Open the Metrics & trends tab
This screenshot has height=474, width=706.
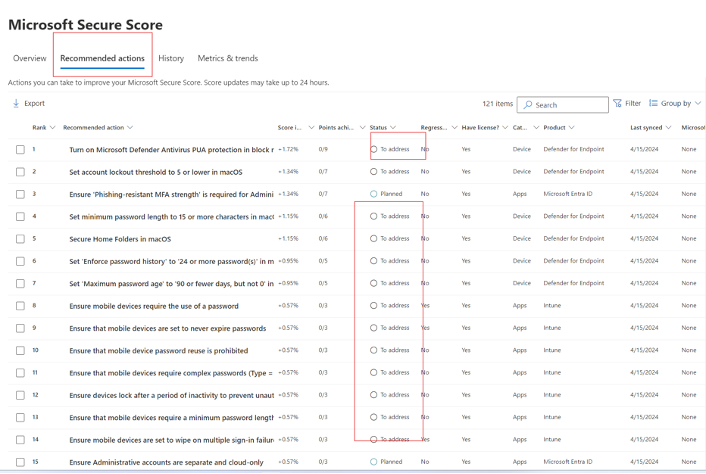tap(227, 58)
